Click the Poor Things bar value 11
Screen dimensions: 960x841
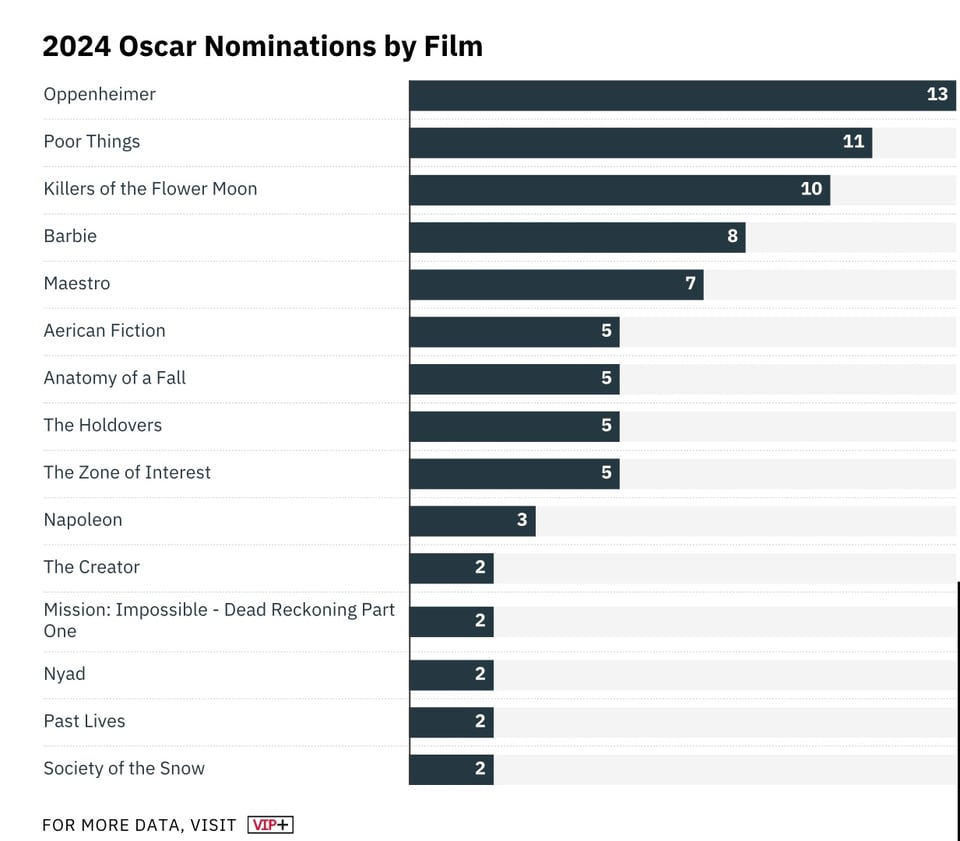(x=853, y=142)
